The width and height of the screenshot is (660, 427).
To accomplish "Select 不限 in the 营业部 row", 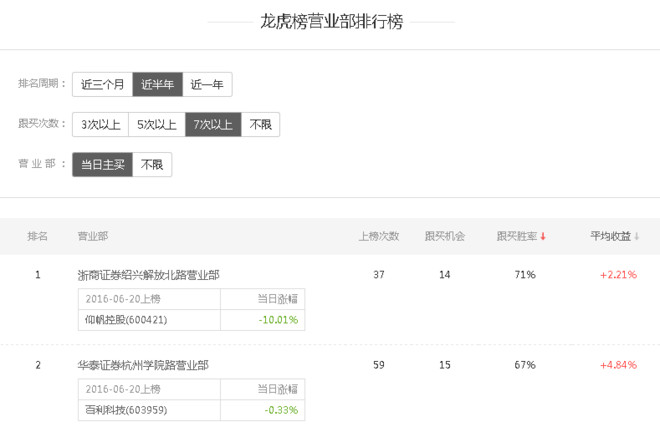I will tap(152, 165).
